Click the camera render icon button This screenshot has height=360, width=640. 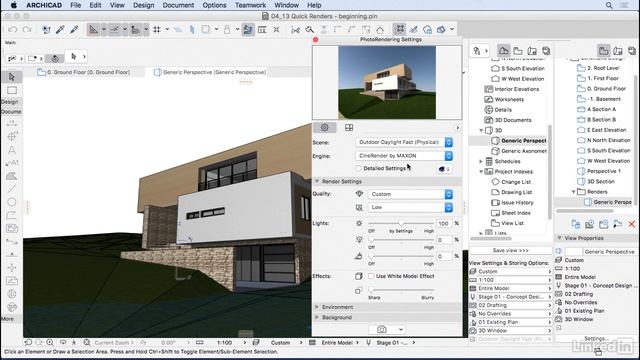click(x=382, y=329)
